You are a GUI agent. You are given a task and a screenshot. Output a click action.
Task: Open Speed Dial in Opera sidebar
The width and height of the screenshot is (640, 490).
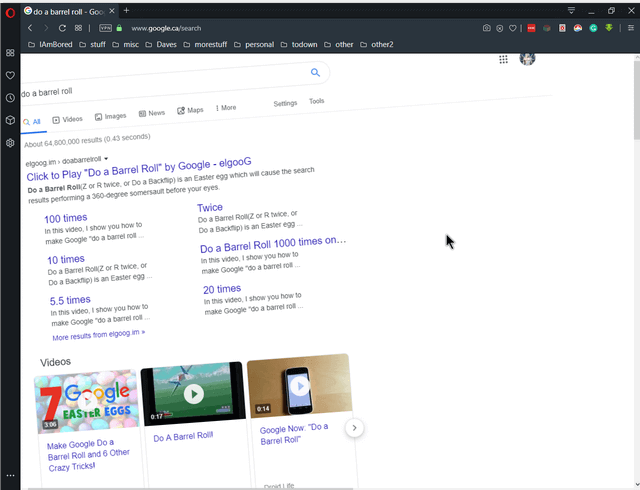click(10, 53)
